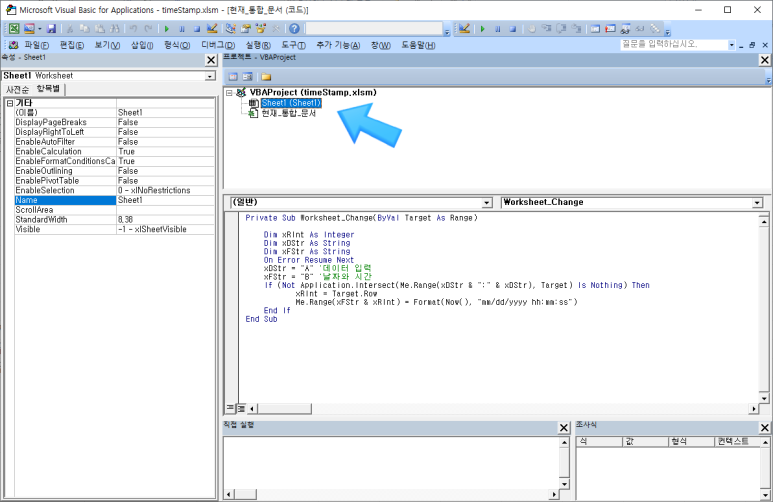The width and height of the screenshot is (773, 502).
Task: Open the Object Browser icon
Action: click(x=260, y=29)
